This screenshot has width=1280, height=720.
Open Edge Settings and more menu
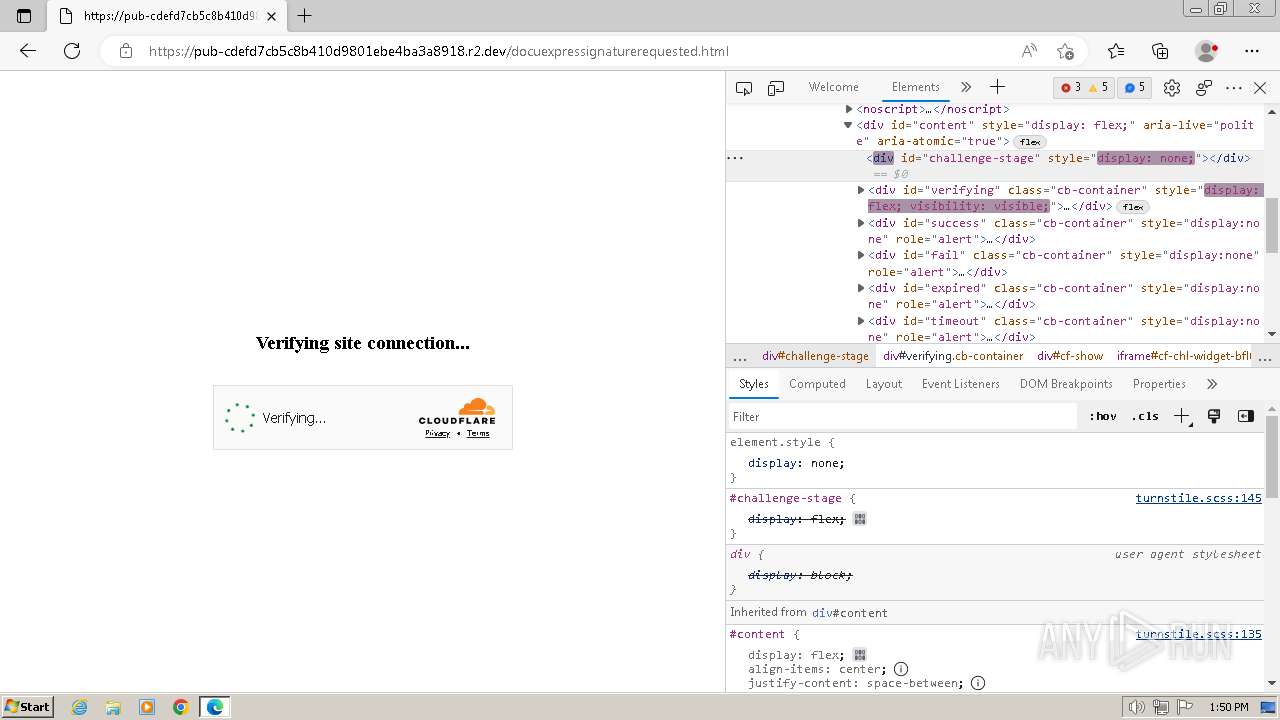coord(1252,51)
